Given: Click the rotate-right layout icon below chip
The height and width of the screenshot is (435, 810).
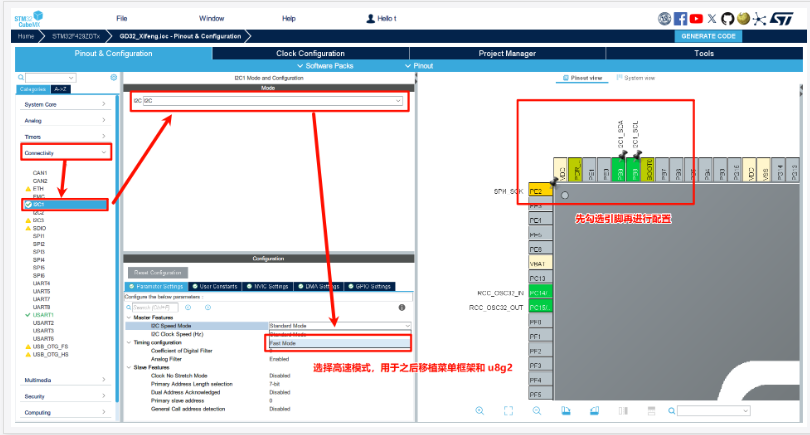Looking at the screenshot, I should coord(594,411).
